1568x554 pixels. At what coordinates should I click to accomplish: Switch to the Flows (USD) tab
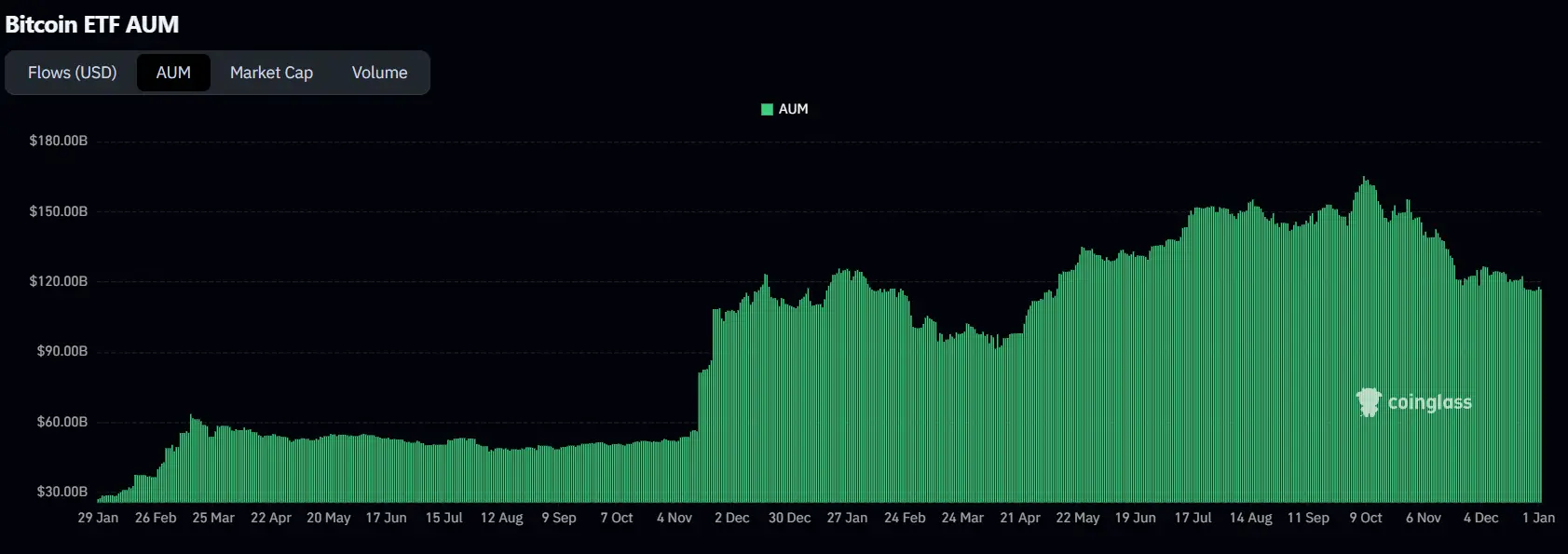73,73
